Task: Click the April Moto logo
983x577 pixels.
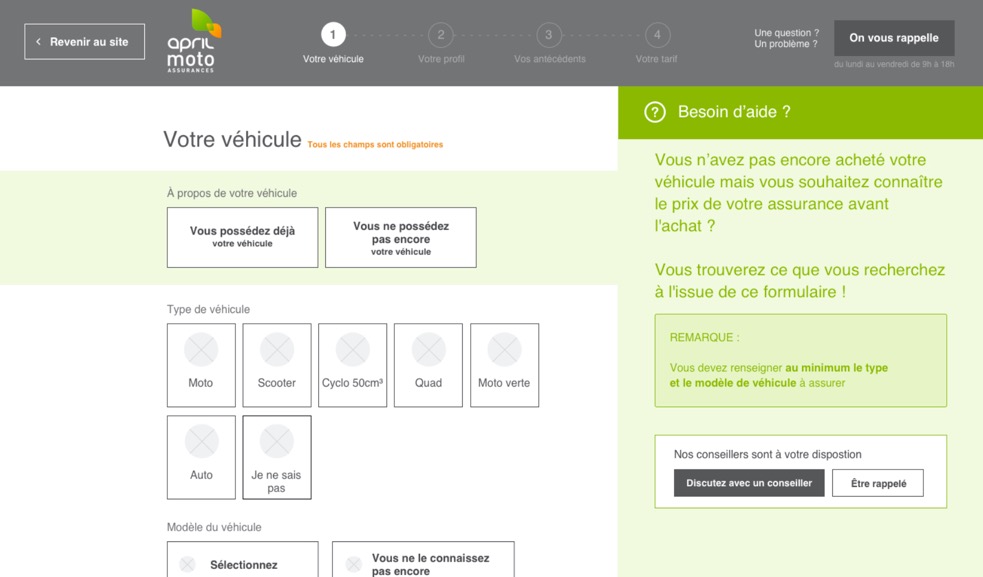Action: click(192, 41)
